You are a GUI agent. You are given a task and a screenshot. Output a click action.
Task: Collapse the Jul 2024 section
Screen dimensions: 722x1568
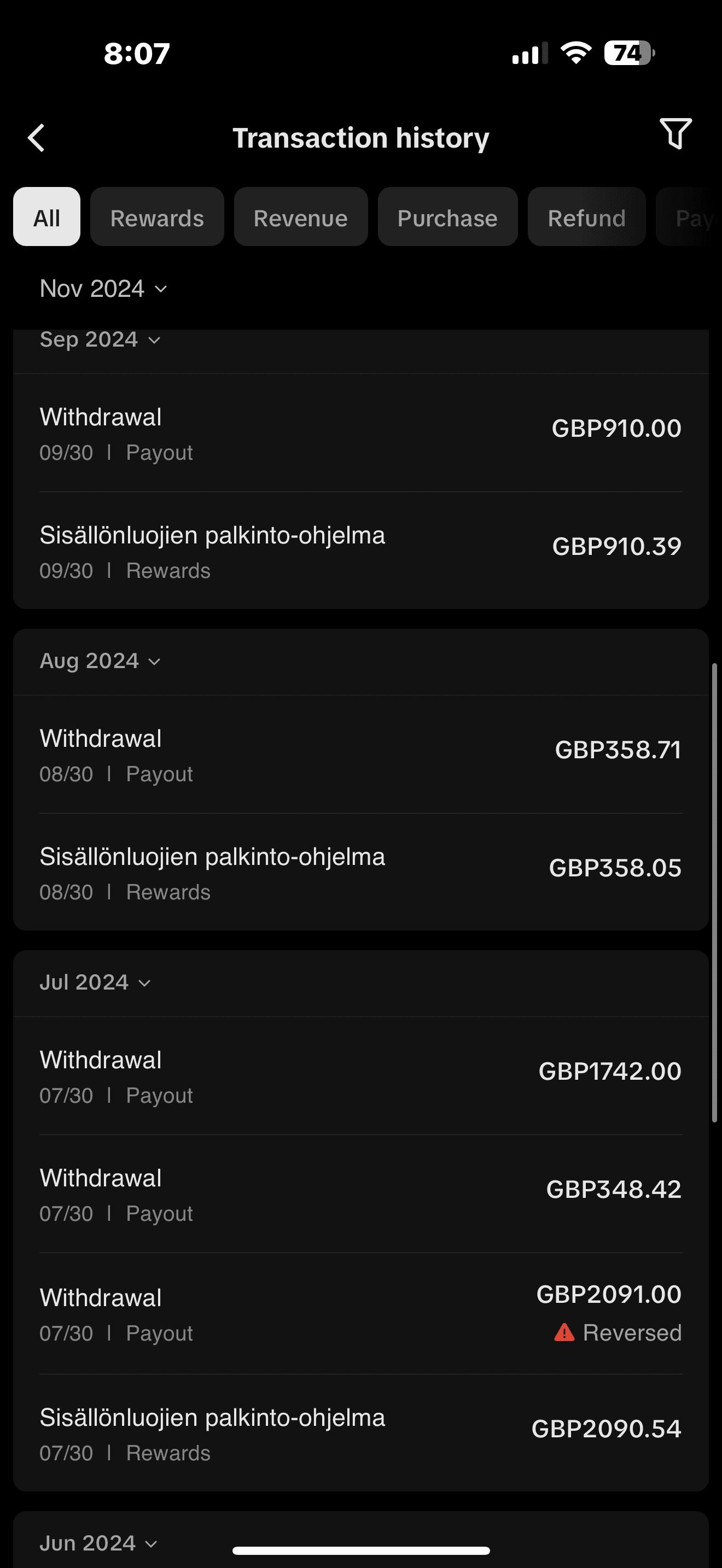click(95, 982)
